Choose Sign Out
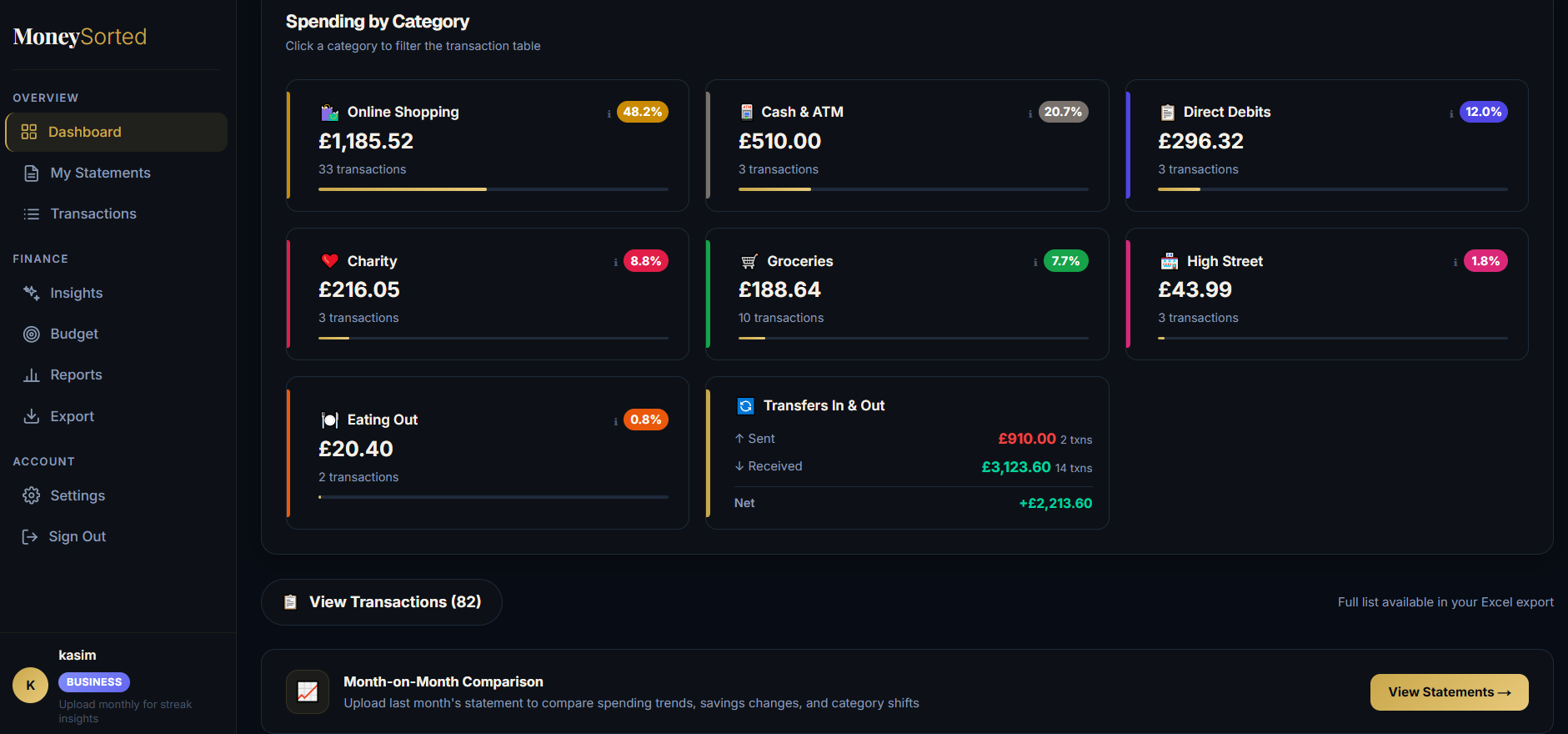The image size is (1568, 734). [116, 536]
